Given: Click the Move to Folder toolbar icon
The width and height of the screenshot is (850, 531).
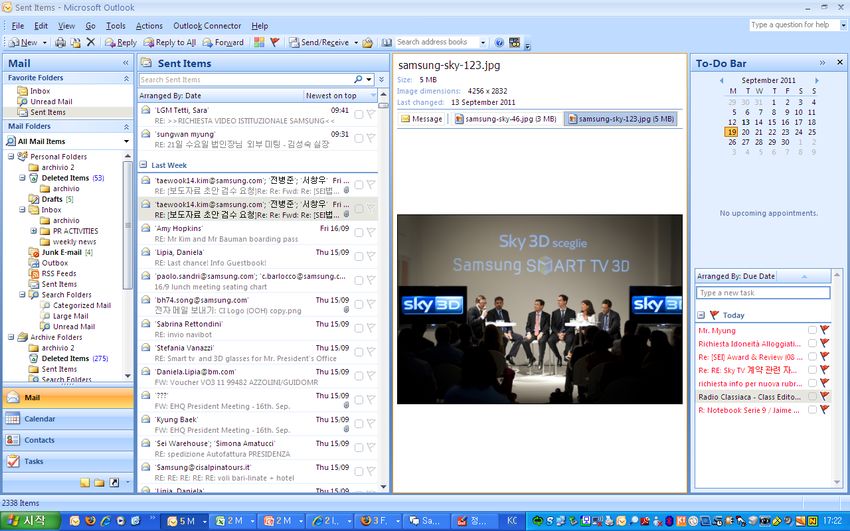Looking at the screenshot, I should tap(76, 42).
